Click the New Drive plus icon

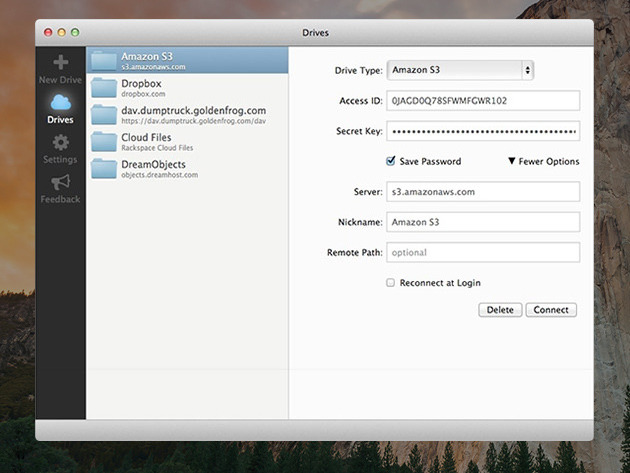(61, 62)
